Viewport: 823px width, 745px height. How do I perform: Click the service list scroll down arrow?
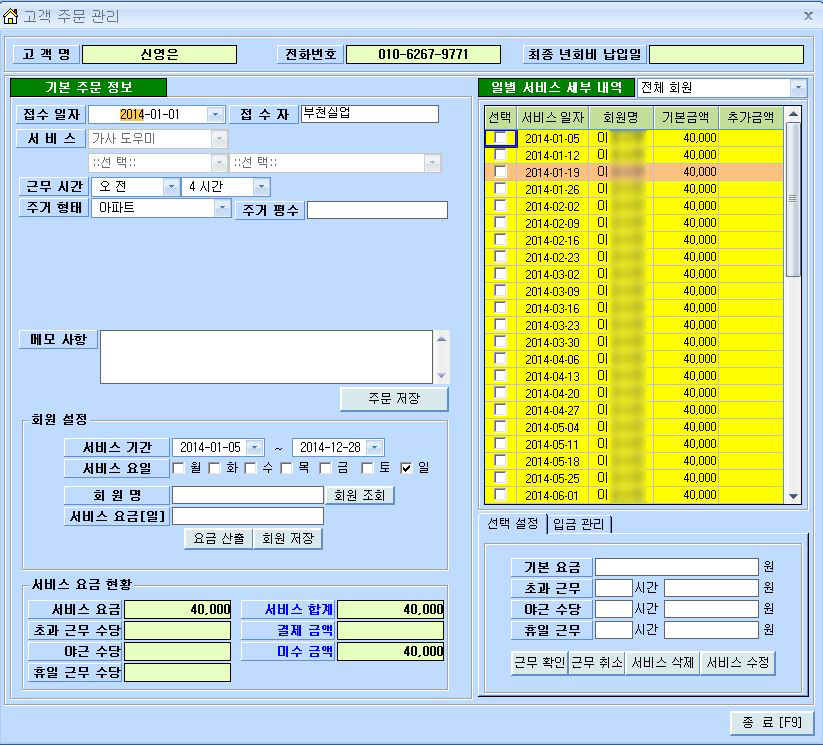[793, 496]
